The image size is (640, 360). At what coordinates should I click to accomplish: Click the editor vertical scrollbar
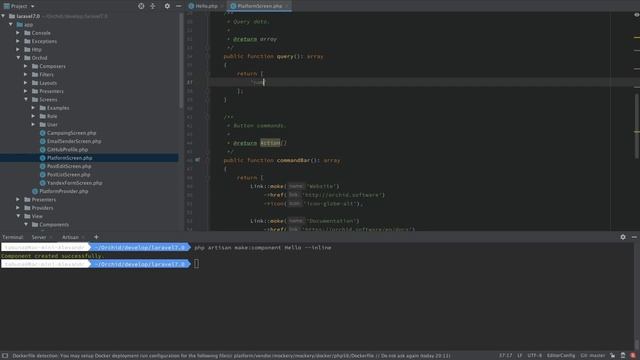637,126
